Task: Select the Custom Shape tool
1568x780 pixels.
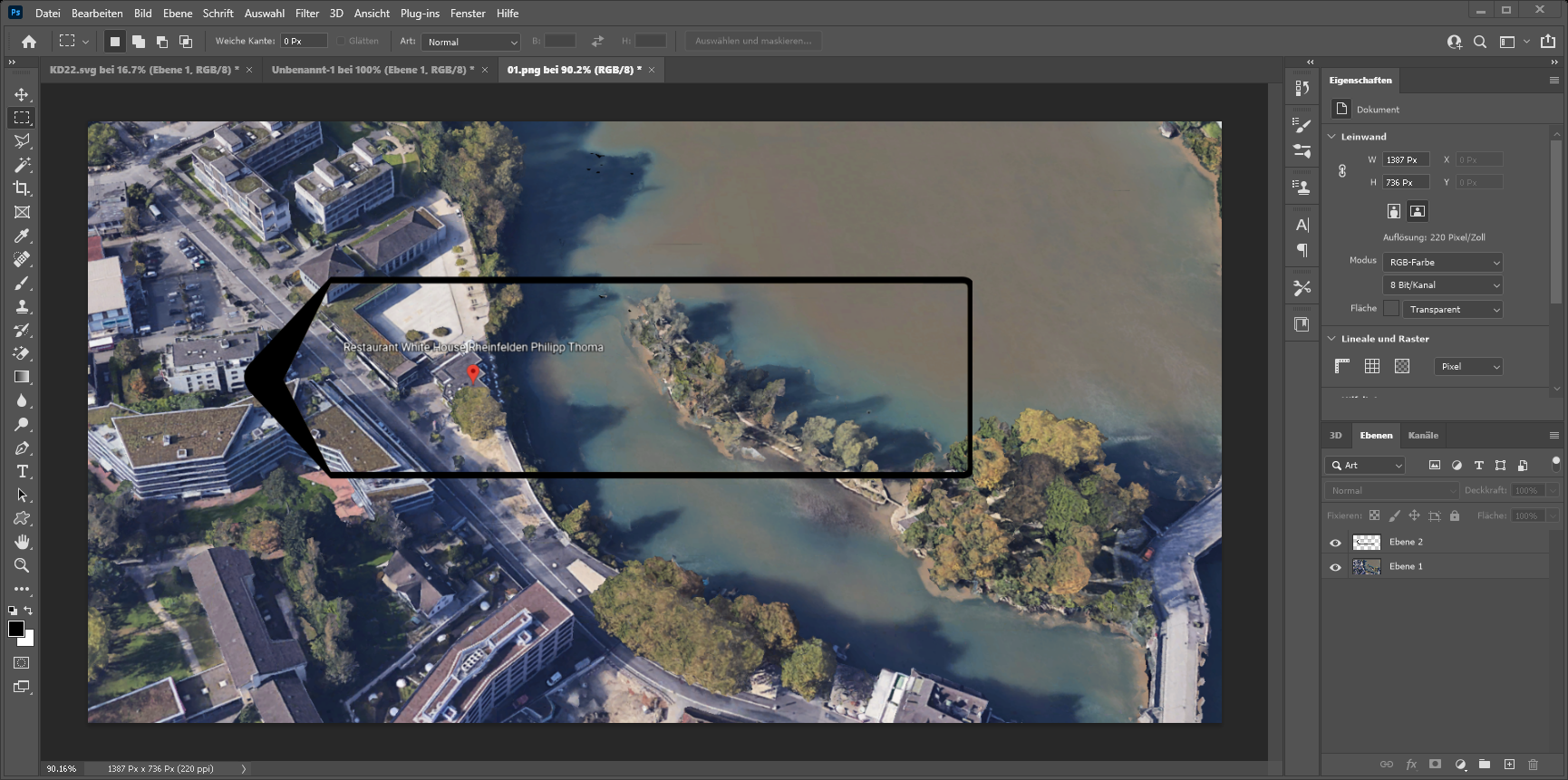Action: [x=22, y=518]
